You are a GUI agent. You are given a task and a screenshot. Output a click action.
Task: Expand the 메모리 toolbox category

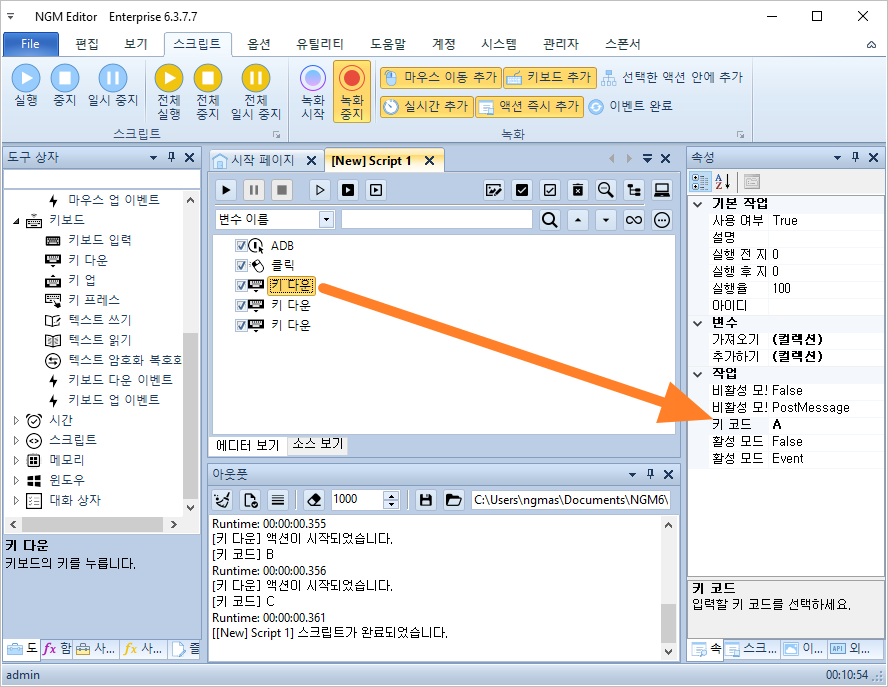[x=16, y=460]
